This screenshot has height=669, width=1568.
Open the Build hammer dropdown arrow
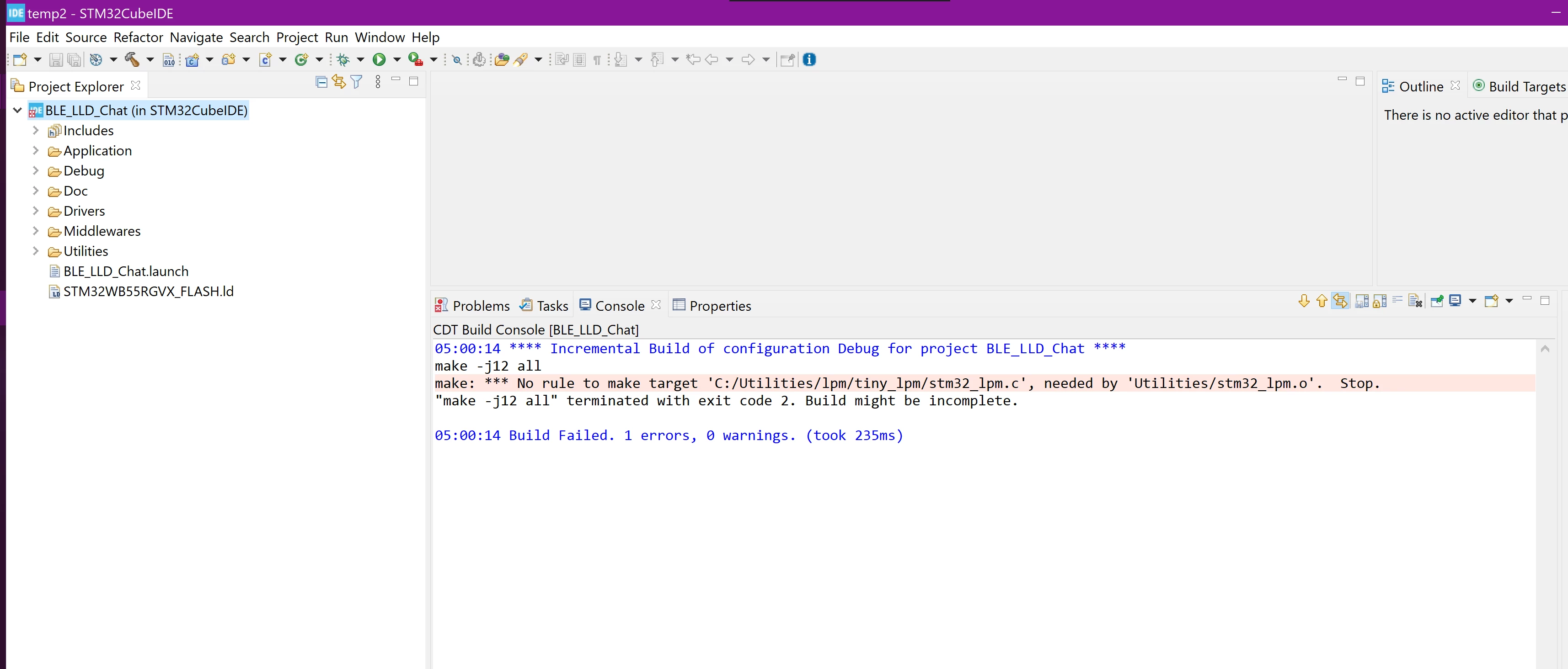[150, 59]
